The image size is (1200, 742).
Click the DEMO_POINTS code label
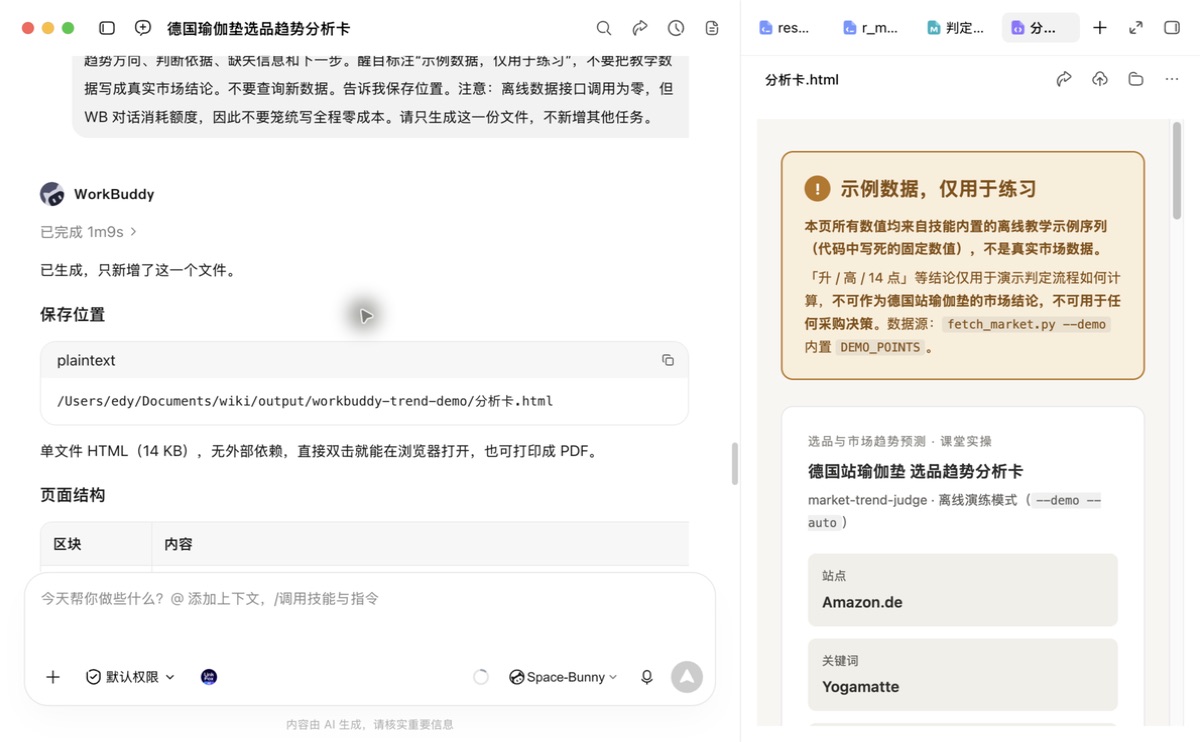pyautogui.click(x=879, y=347)
